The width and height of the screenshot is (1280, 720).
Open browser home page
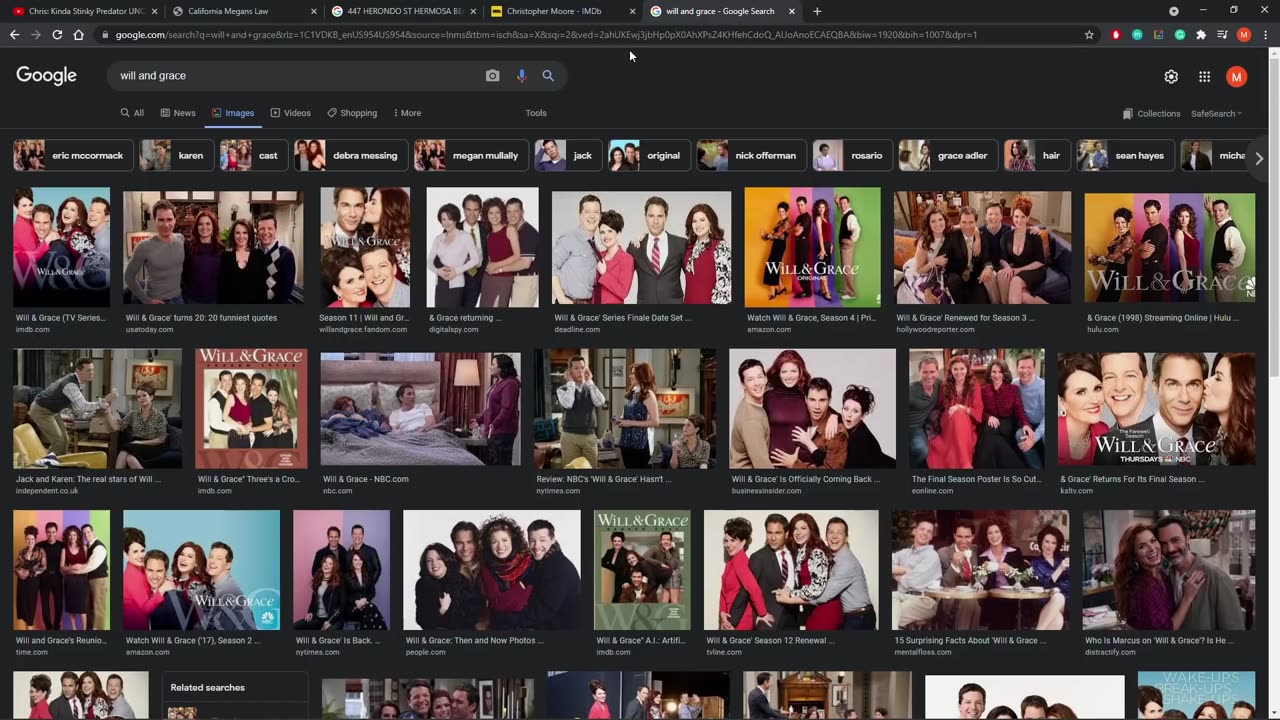tap(79, 35)
